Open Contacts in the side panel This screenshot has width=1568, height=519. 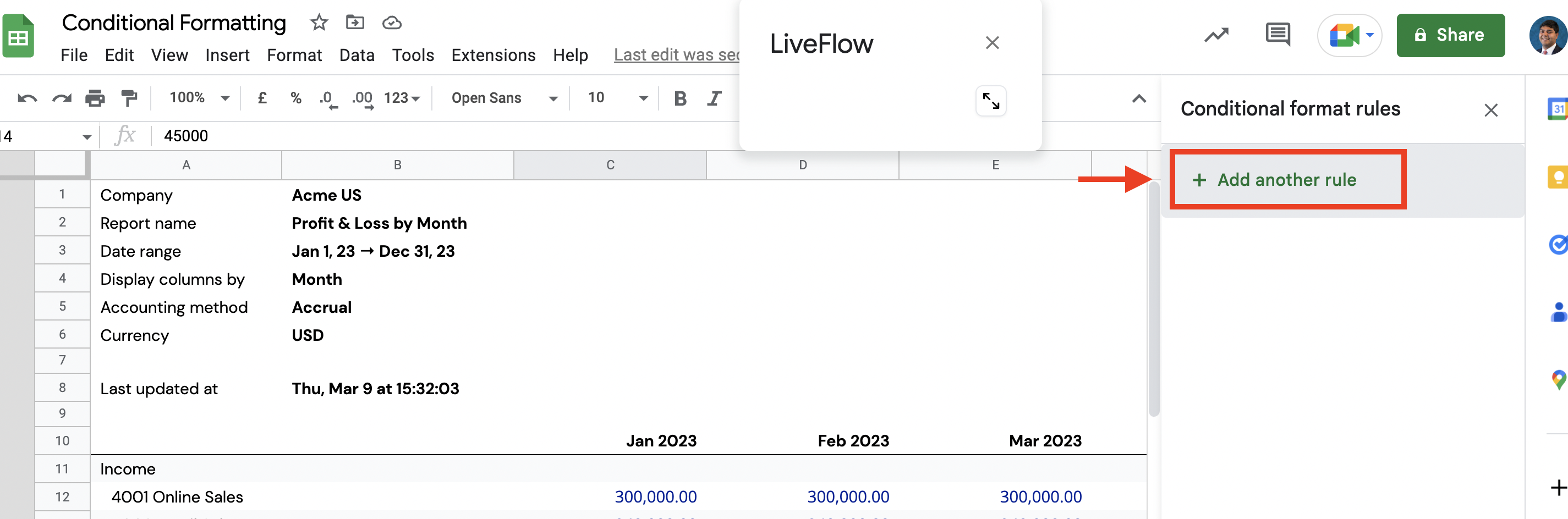point(1558,312)
